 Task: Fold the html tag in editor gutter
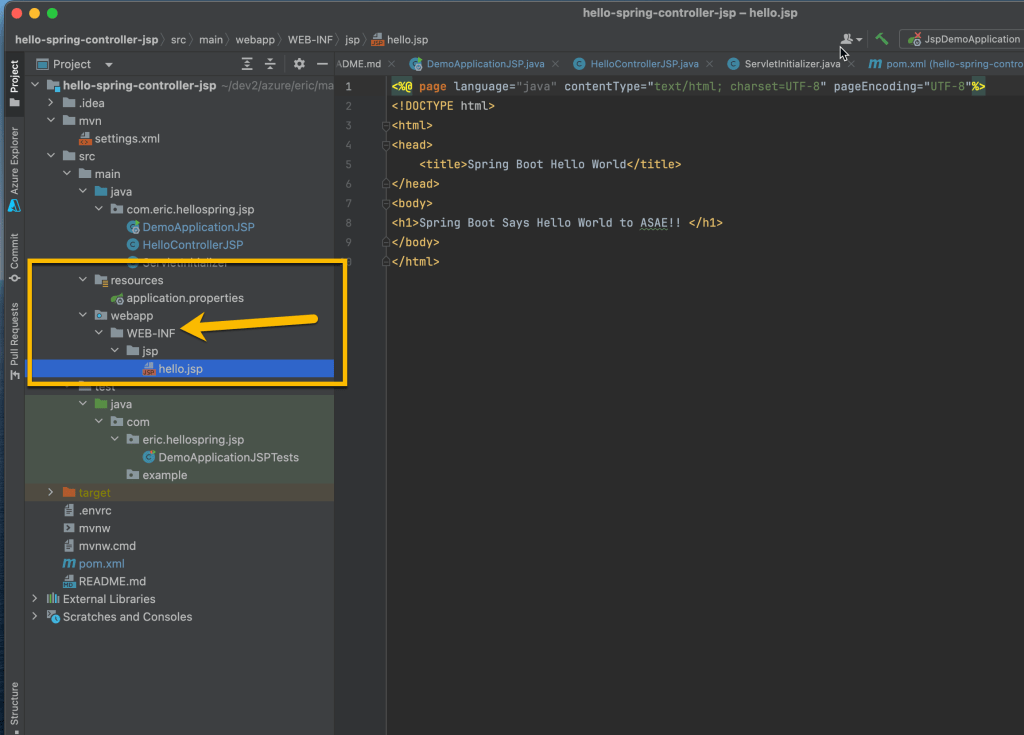tap(384, 126)
